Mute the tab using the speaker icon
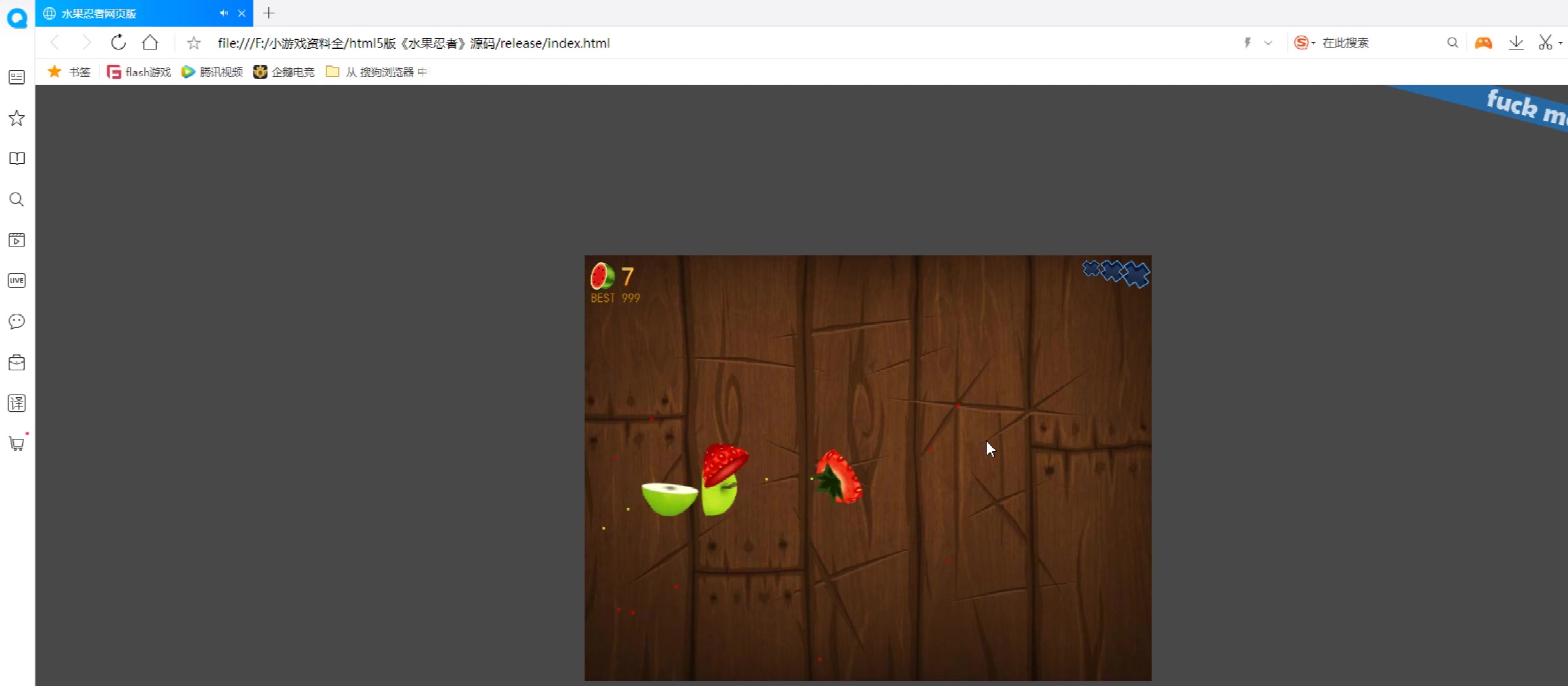 [223, 13]
